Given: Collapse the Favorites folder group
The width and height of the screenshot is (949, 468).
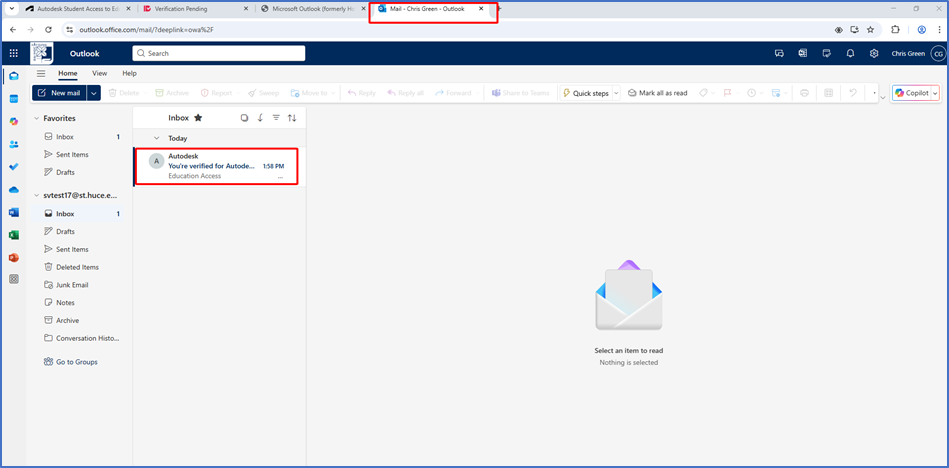Looking at the screenshot, I should point(37,118).
